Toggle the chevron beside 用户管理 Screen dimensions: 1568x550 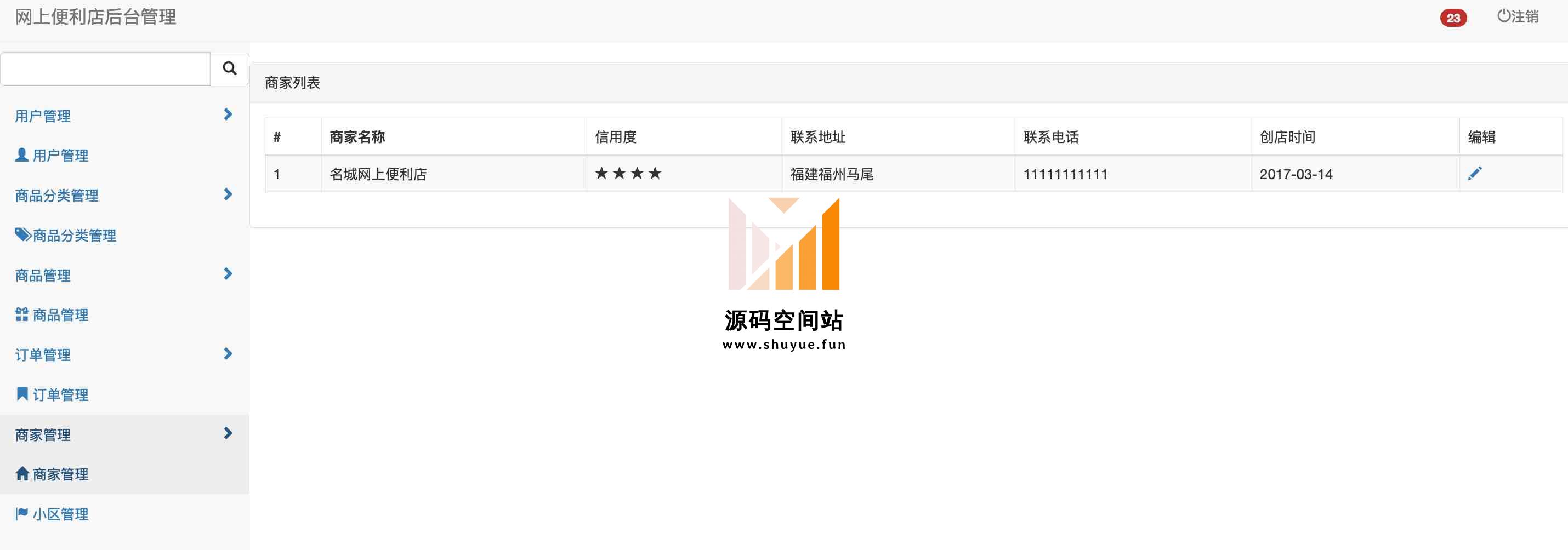tap(228, 114)
